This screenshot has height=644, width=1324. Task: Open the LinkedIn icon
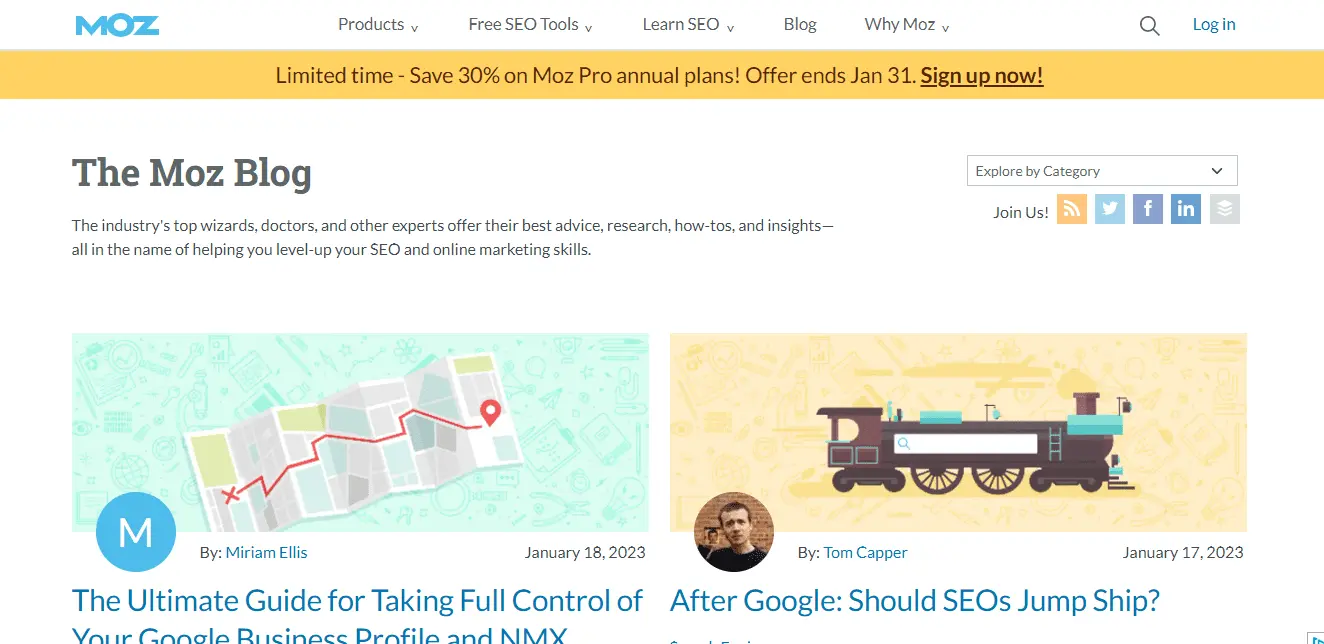tap(1185, 209)
